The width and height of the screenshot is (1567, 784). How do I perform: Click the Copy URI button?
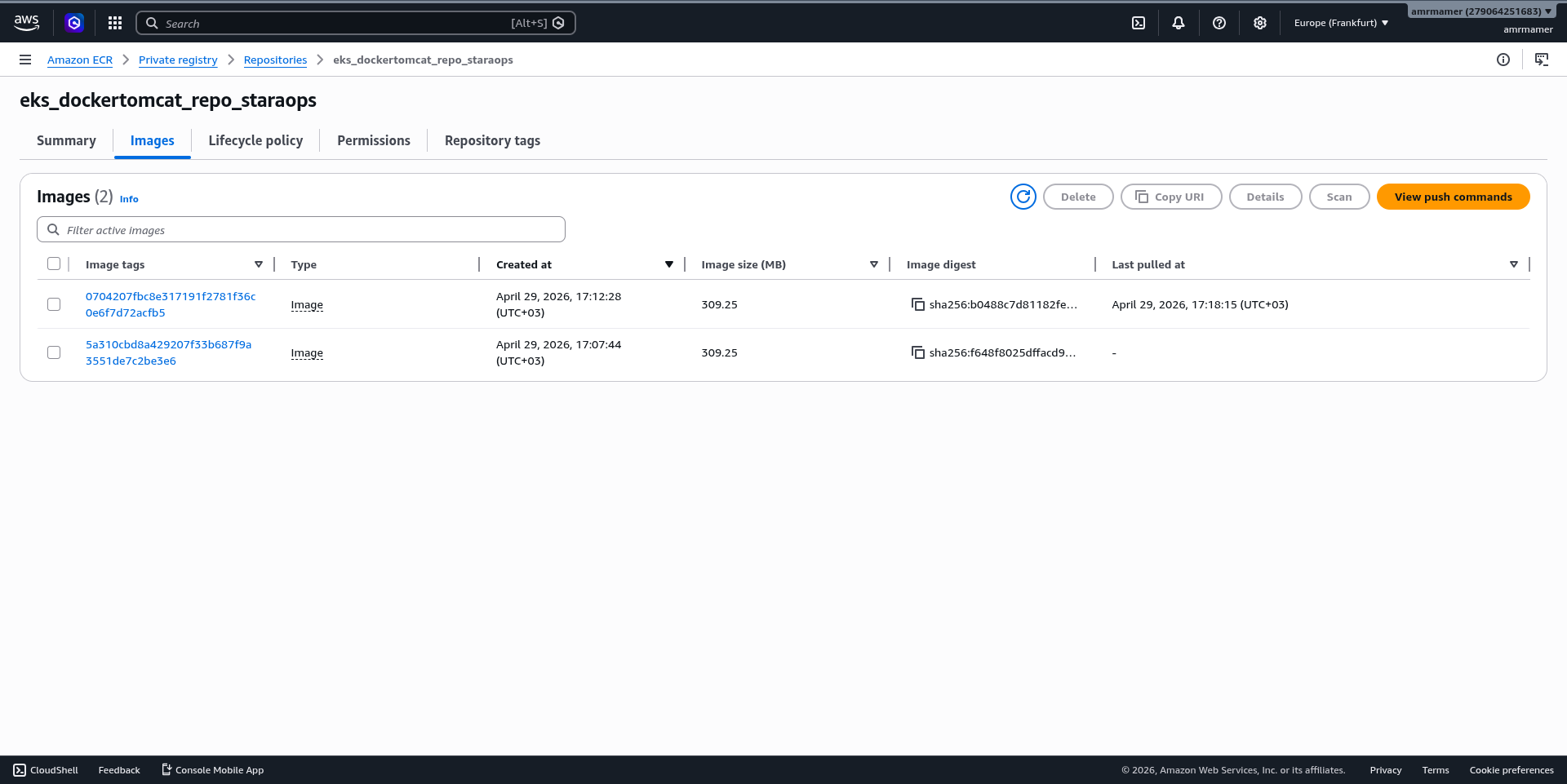click(x=1171, y=197)
